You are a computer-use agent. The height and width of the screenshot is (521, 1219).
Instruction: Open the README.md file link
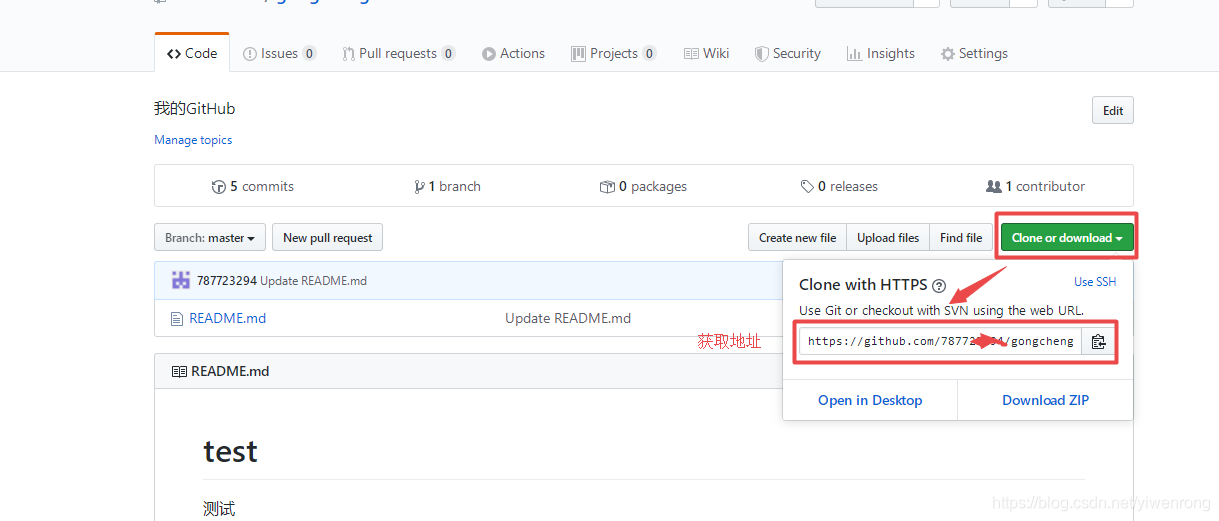[x=228, y=318]
